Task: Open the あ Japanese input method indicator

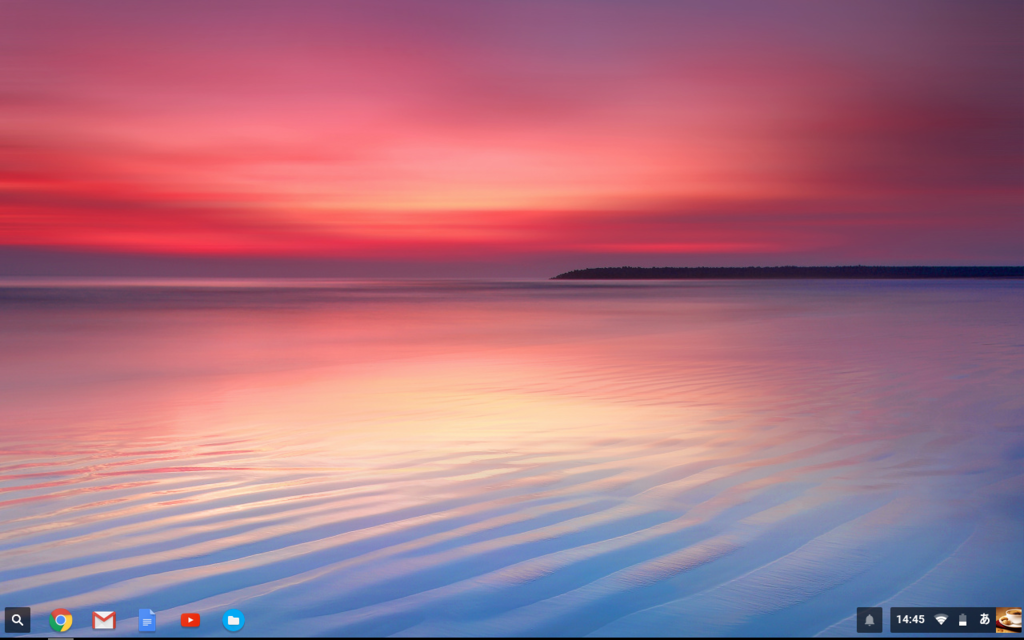Action: point(984,619)
